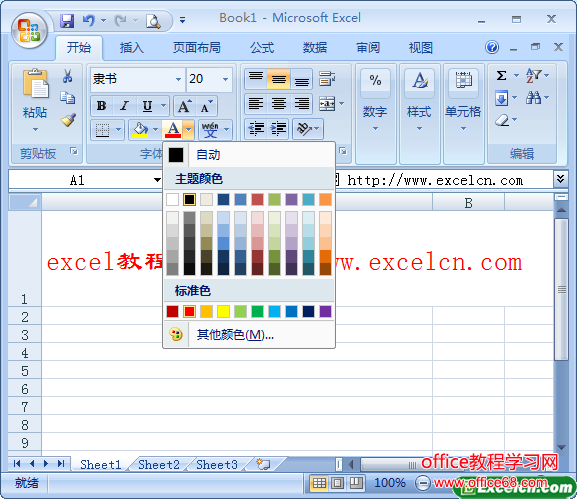Increase indent of cell content
The height and width of the screenshot is (499, 577).
coord(278,129)
